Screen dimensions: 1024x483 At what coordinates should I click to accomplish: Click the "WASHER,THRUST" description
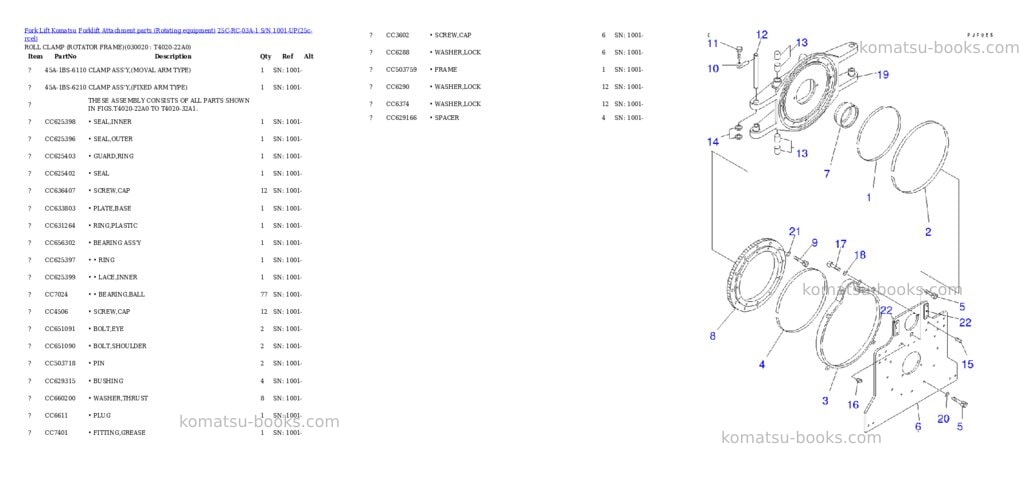tap(121, 398)
